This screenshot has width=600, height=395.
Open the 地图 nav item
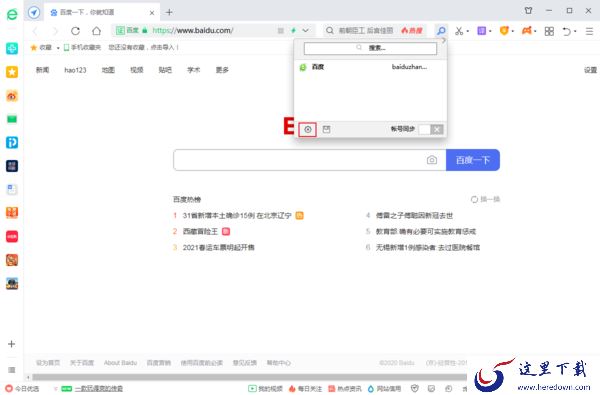108,70
